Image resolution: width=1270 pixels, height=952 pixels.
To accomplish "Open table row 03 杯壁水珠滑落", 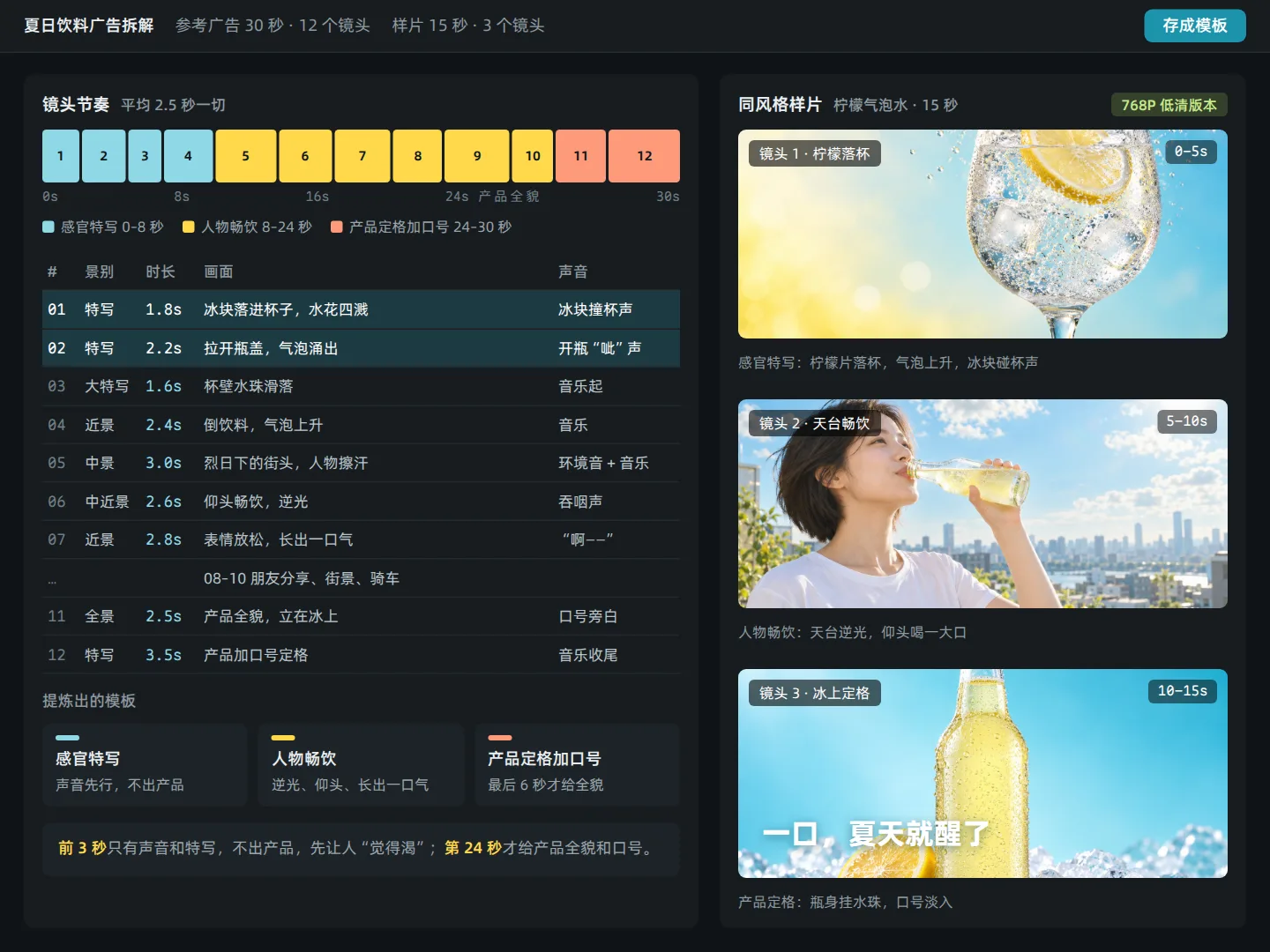I will [x=361, y=386].
